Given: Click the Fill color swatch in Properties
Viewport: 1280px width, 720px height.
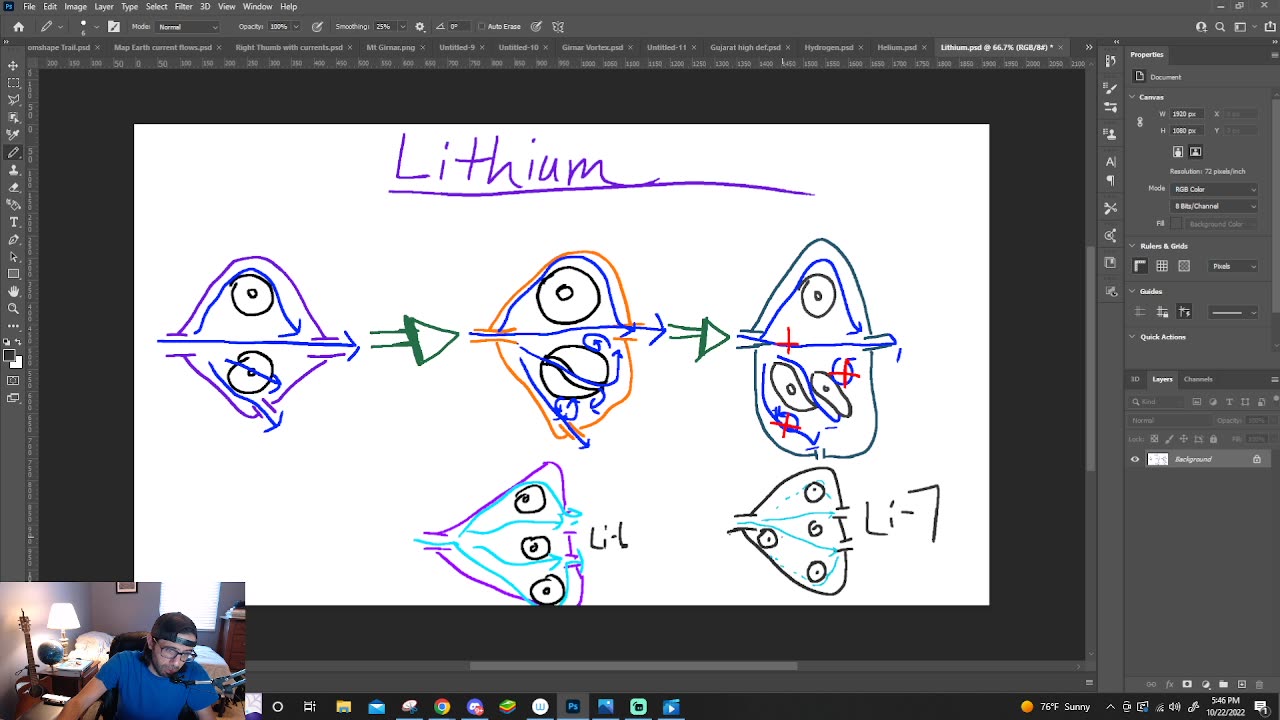Looking at the screenshot, I should point(1177,224).
